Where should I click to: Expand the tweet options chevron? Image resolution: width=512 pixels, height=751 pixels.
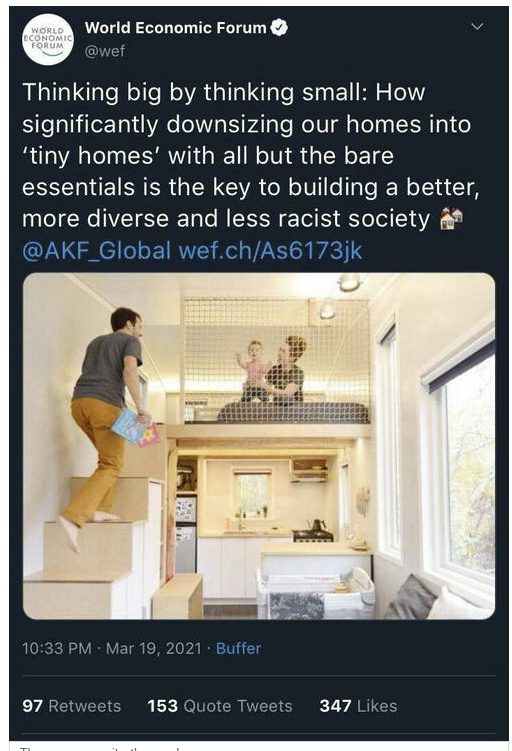[477, 26]
